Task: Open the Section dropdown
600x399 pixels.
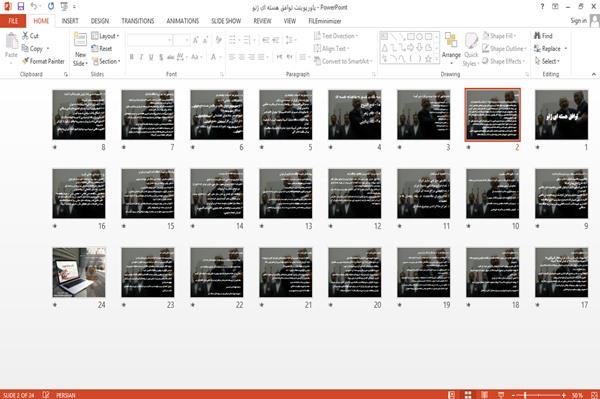Action: (x=106, y=61)
